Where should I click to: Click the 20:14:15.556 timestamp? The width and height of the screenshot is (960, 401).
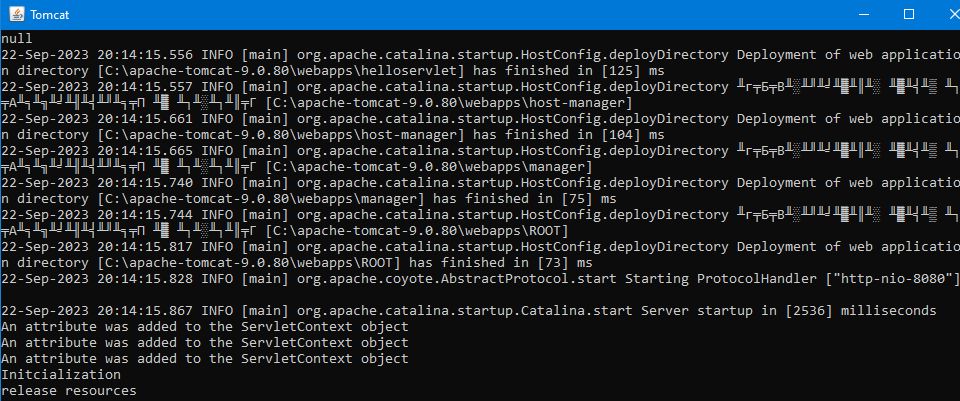coord(145,54)
